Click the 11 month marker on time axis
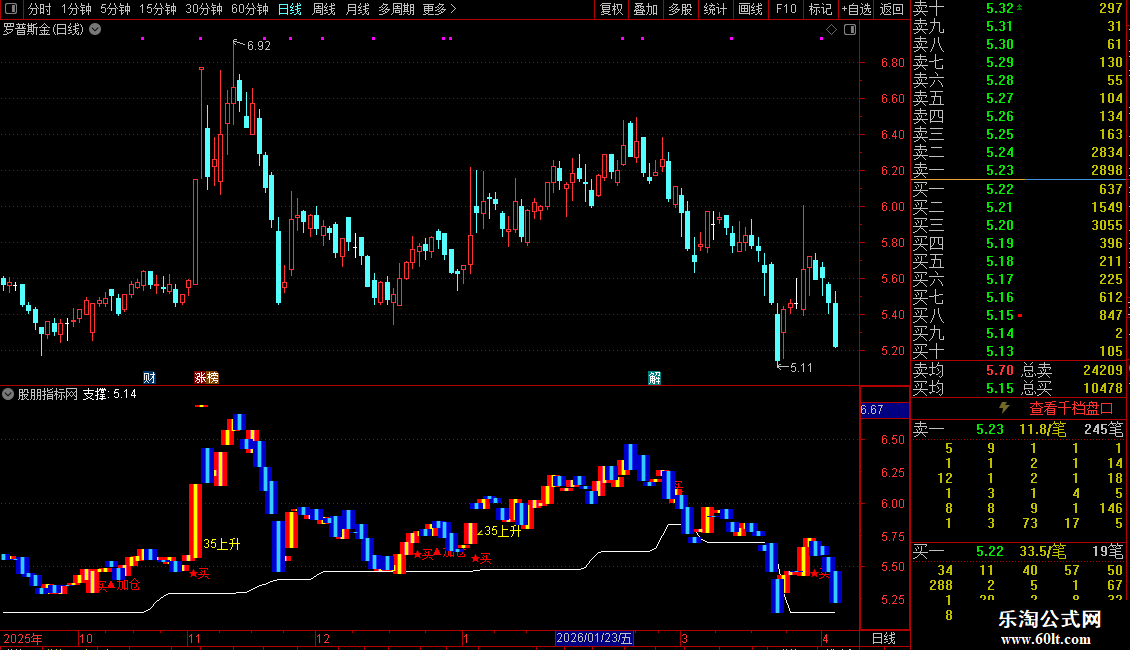The width and height of the screenshot is (1130, 650). (x=194, y=638)
